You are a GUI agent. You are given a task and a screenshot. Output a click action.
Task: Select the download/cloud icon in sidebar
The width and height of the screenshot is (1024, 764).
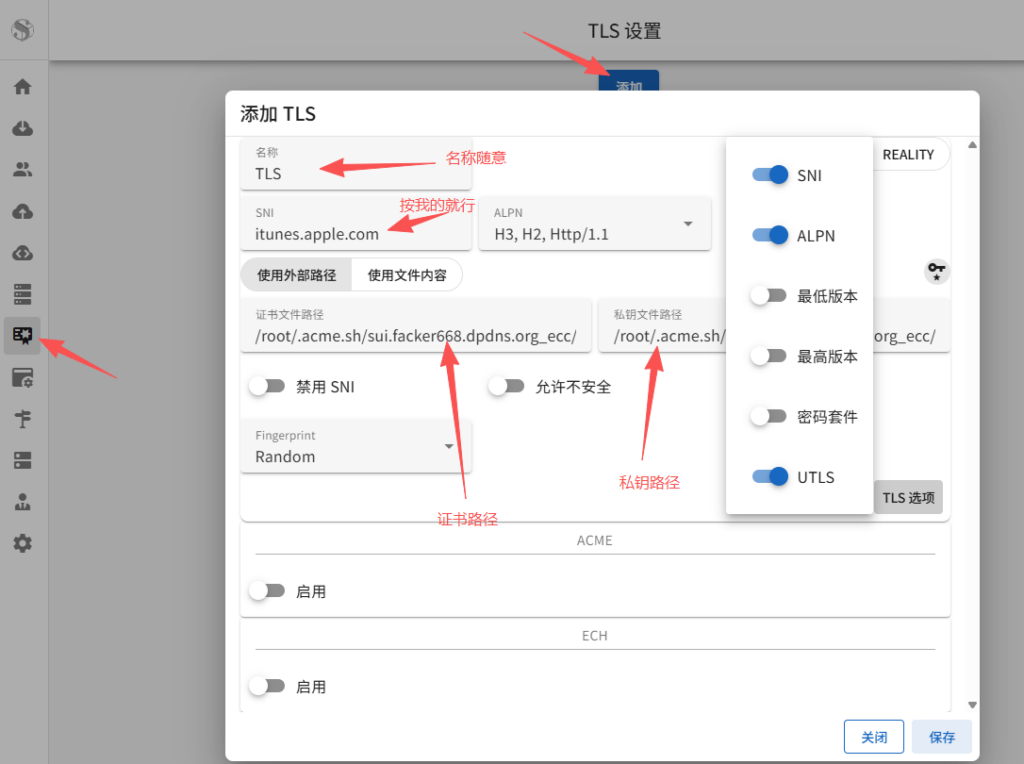(x=22, y=127)
